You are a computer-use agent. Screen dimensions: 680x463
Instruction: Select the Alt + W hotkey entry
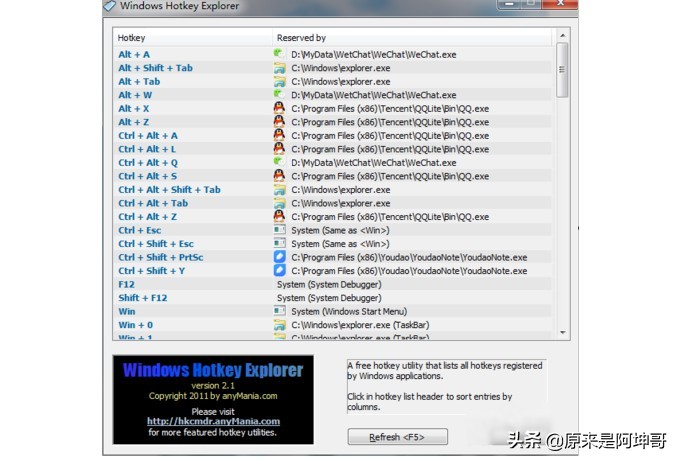(135, 95)
